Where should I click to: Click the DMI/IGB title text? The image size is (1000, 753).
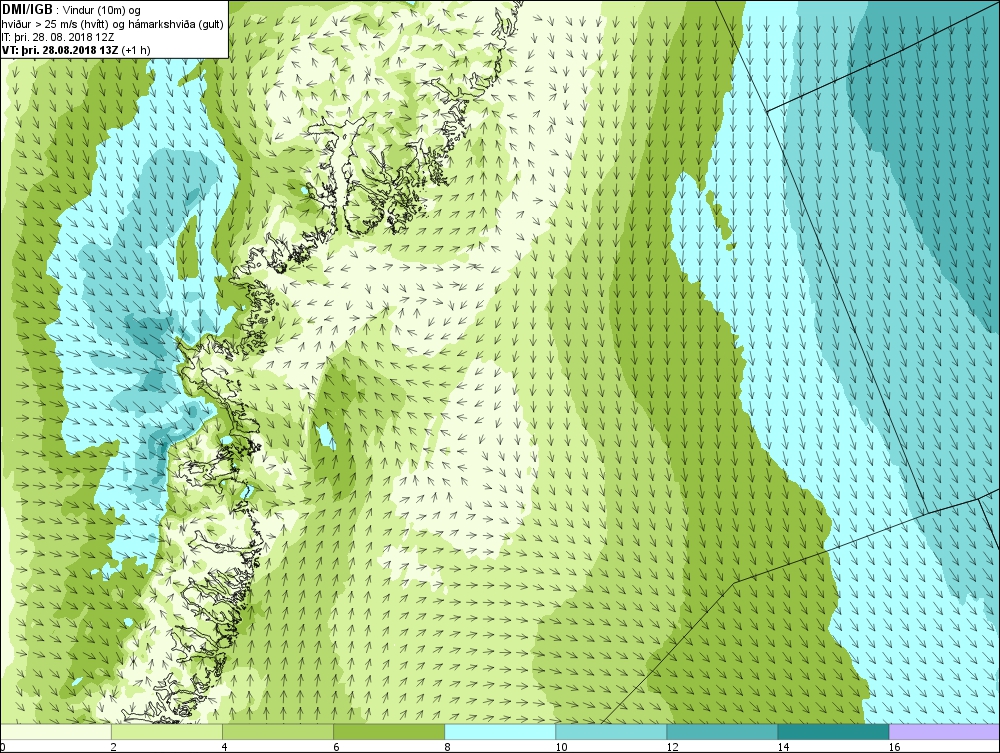click(27, 10)
